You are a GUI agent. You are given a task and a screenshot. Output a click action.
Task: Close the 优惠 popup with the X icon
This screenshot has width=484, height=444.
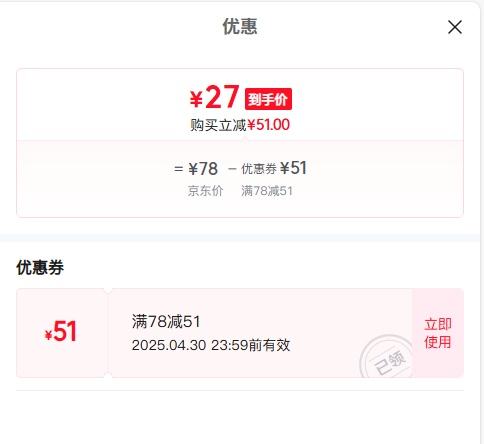point(455,27)
